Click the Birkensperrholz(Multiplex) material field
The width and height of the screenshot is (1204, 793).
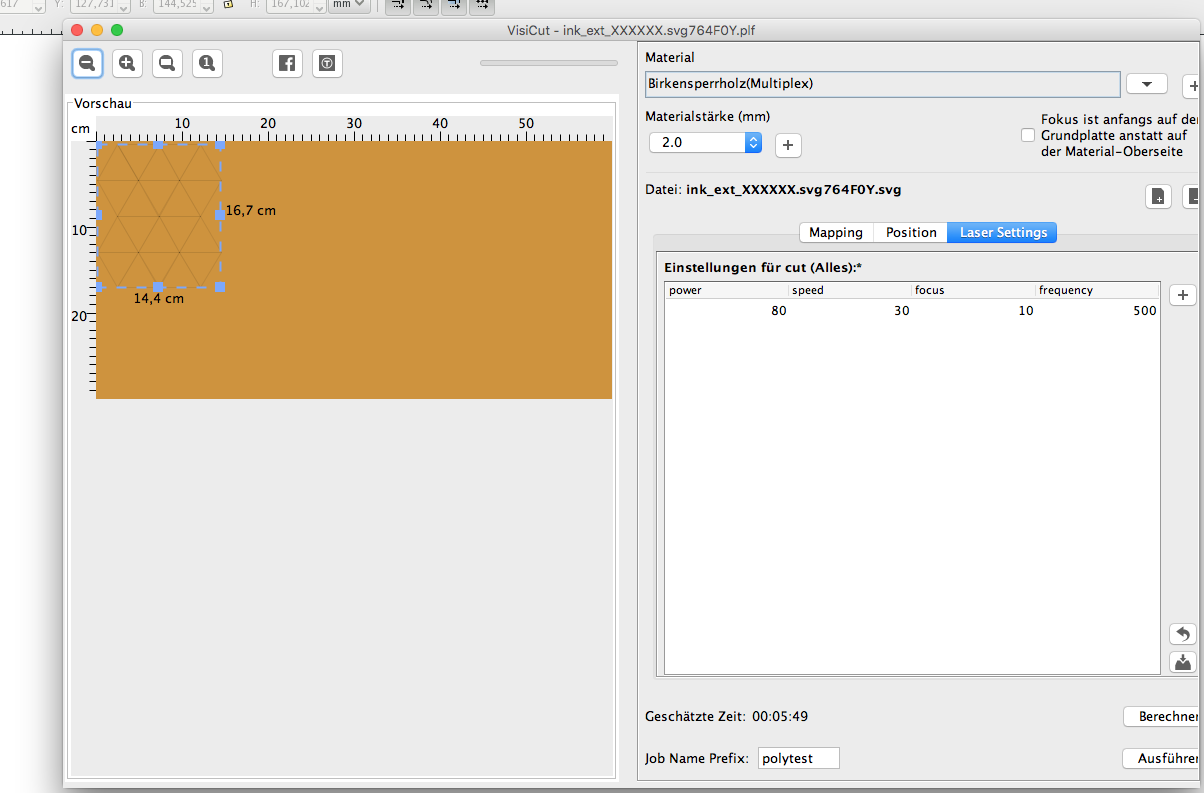pyautogui.click(x=882, y=84)
